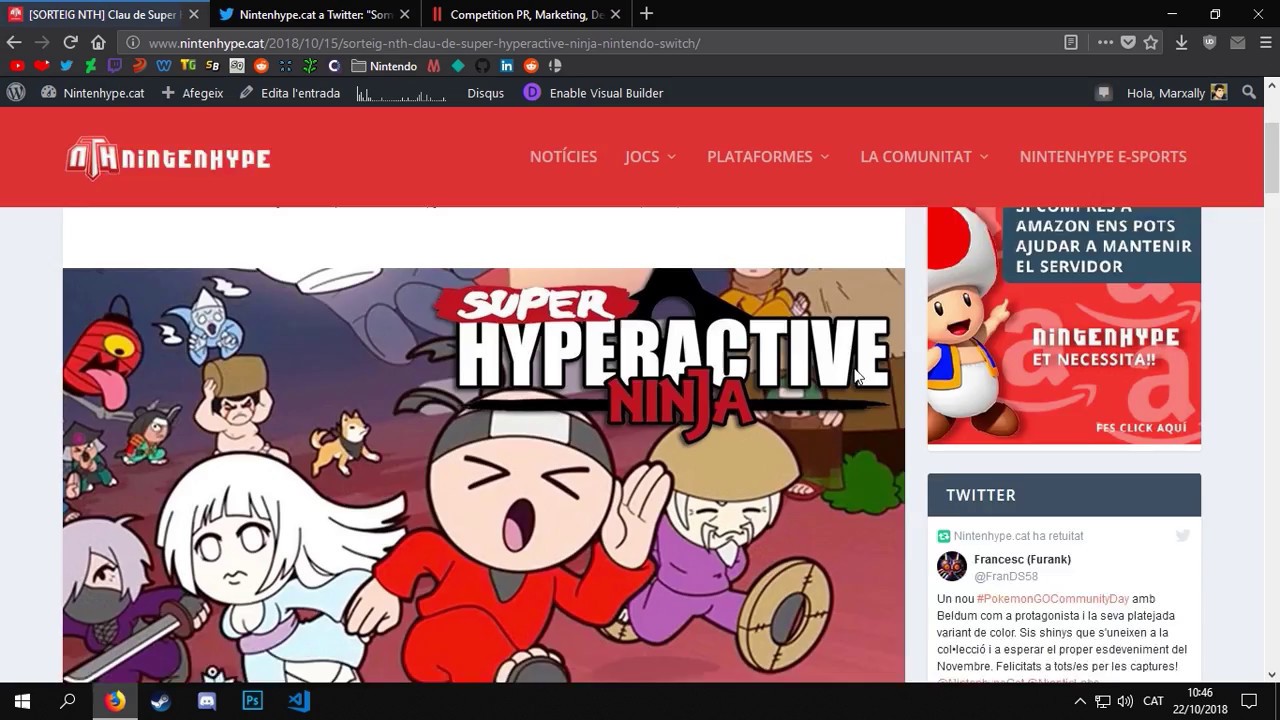Viewport: 1280px width, 720px height.
Task: Close the Competition PR, Marketing tab
Action: tap(615, 14)
